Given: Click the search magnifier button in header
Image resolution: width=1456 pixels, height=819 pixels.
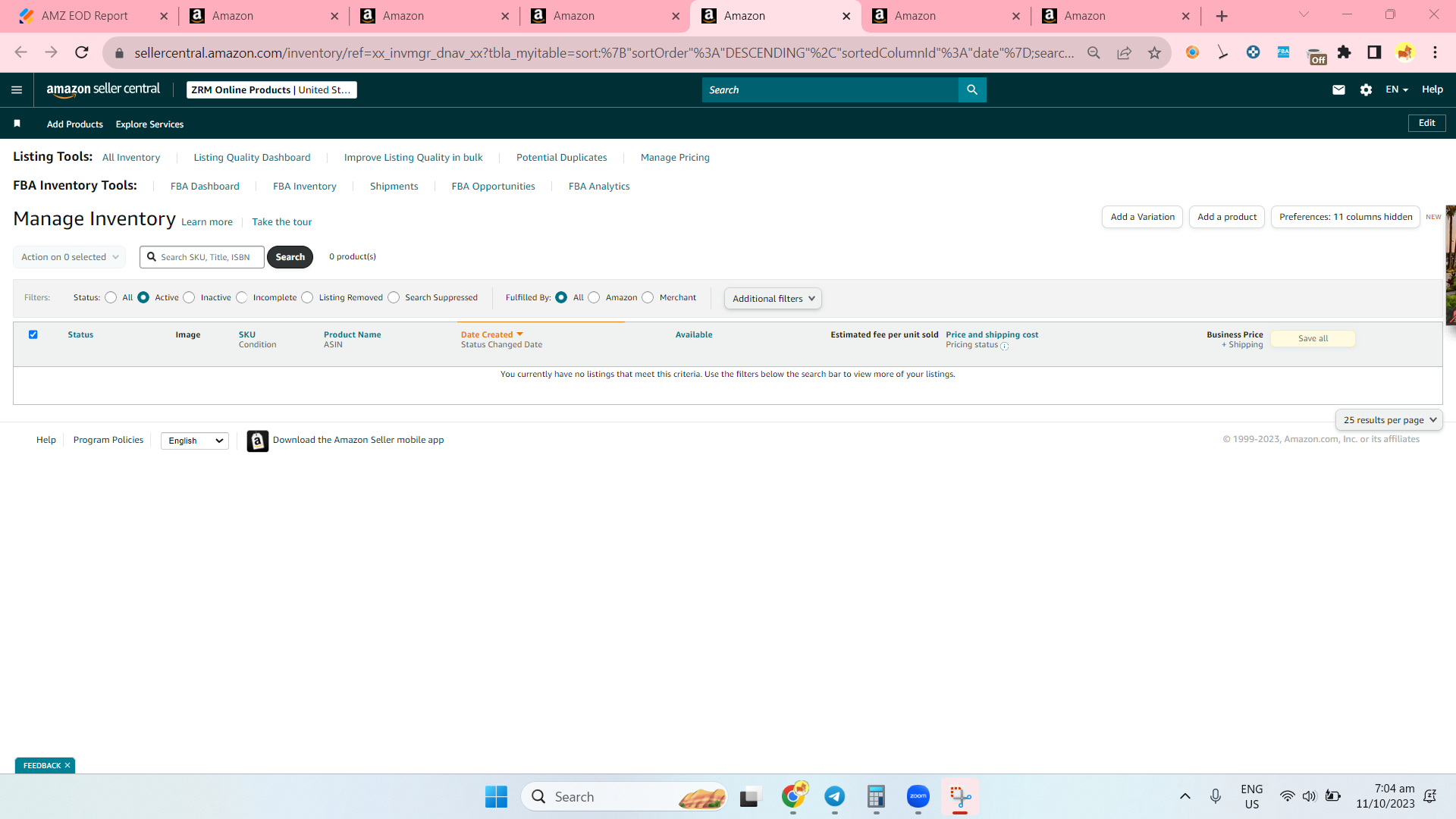Looking at the screenshot, I should point(972,89).
